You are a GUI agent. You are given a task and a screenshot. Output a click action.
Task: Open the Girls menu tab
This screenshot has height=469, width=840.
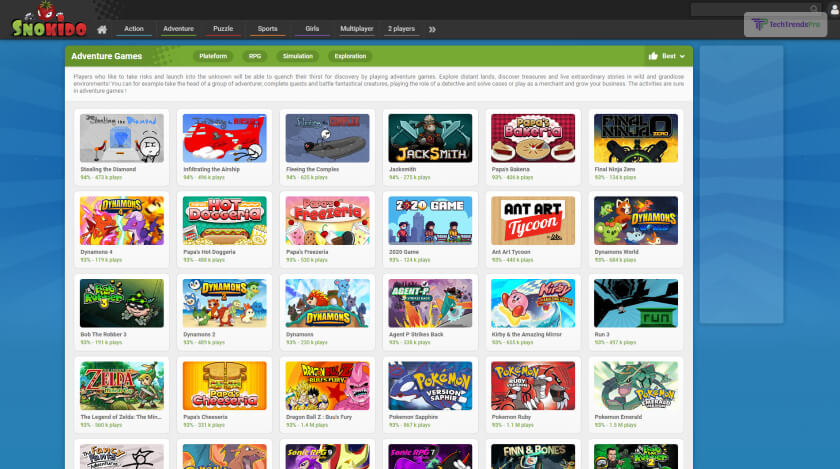[312, 29]
